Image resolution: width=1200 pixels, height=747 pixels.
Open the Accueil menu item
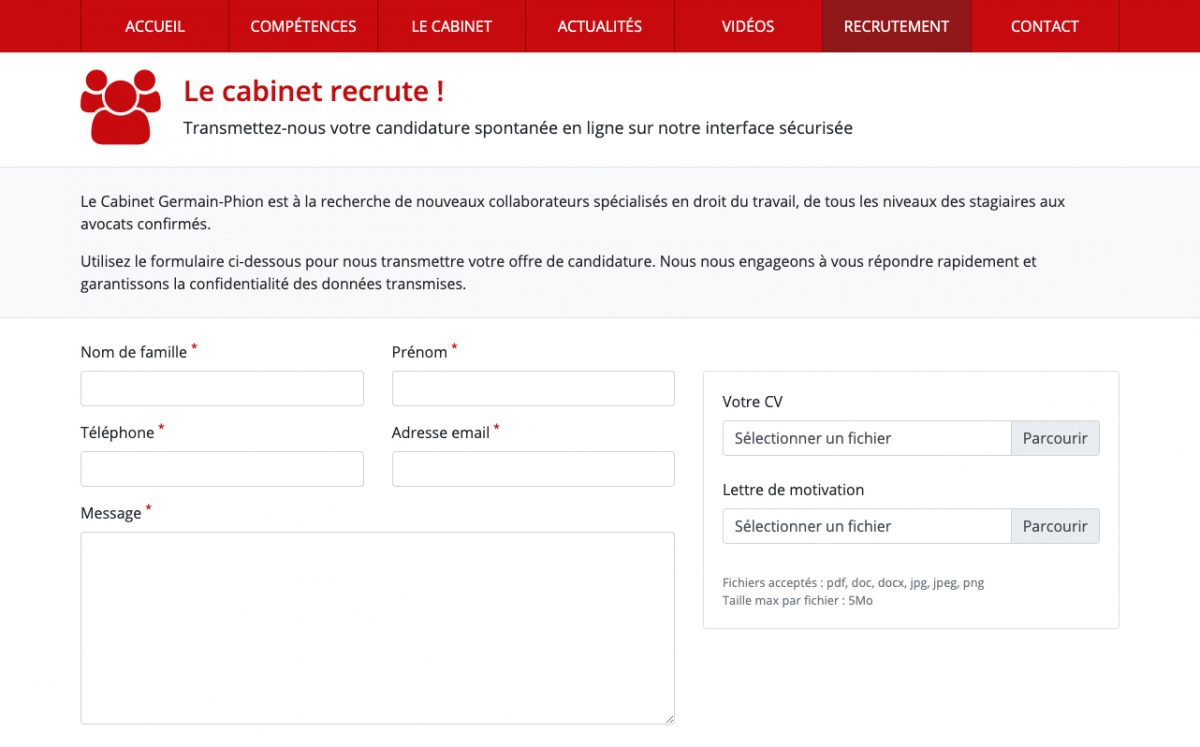(155, 26)
